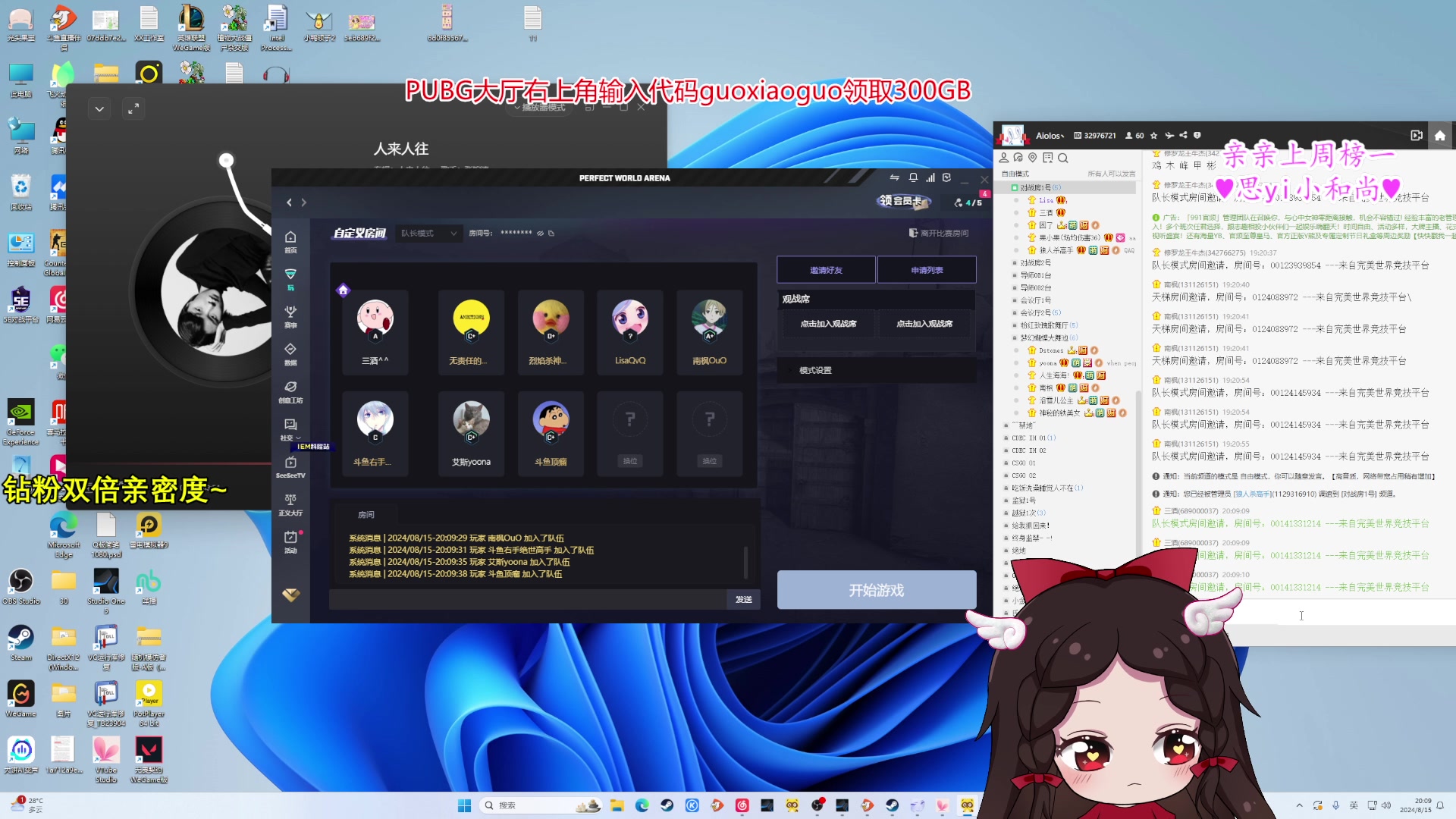
Task: Select the 玩 play icon in the sidebar
Action: [290, 278]
